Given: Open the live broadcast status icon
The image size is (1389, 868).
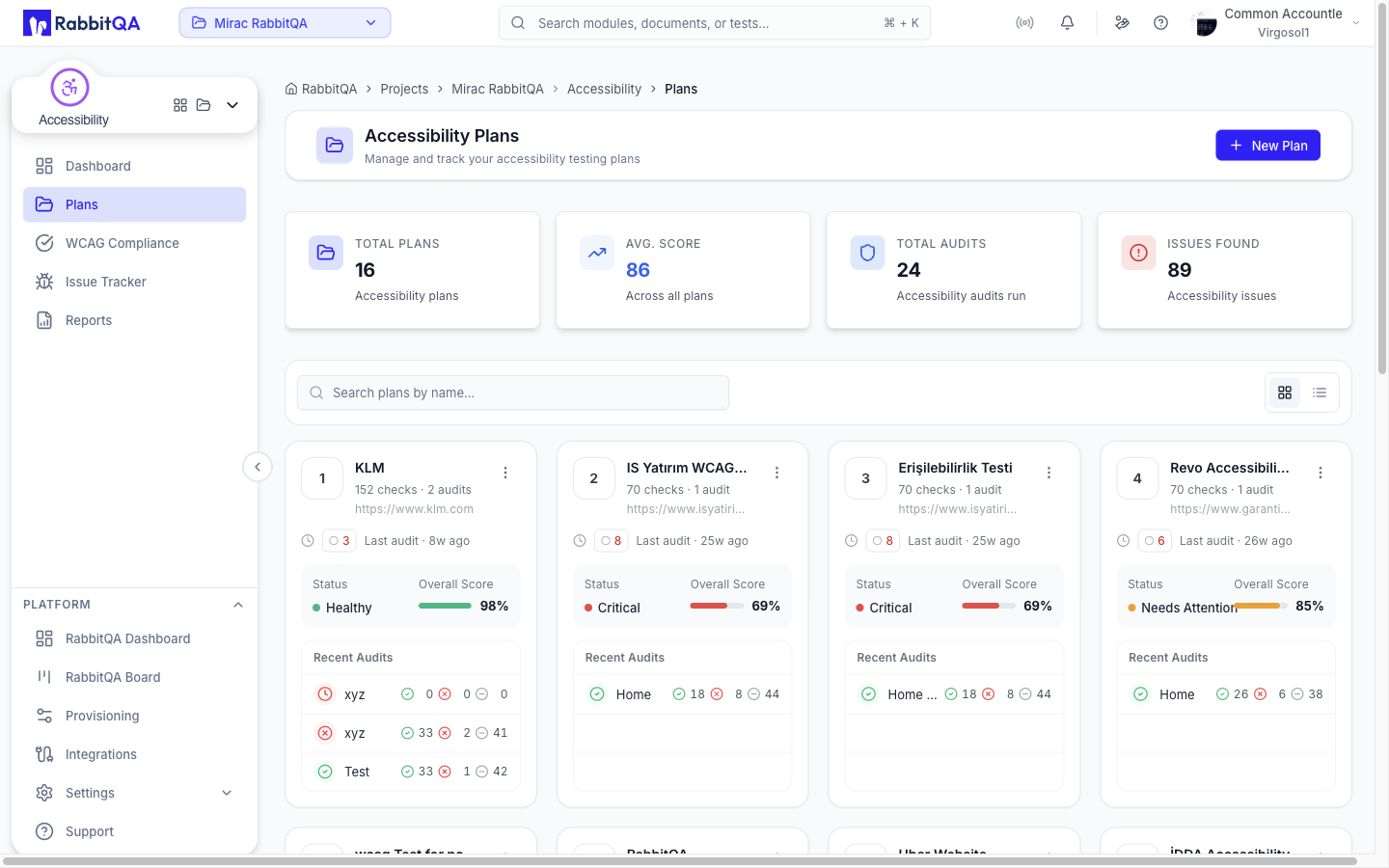Looking at the screenshot, I should coord(1024,23).
